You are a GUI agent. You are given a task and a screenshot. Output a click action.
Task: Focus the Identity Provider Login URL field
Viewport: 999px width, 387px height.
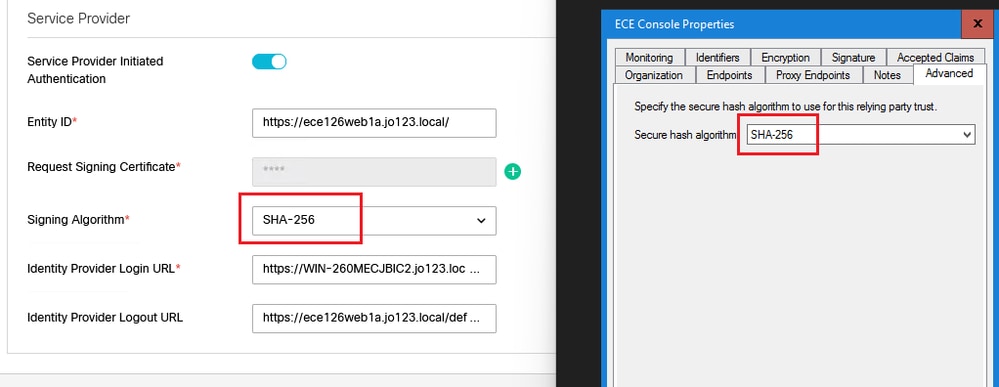pyautogui.click(x=374, y=270)
